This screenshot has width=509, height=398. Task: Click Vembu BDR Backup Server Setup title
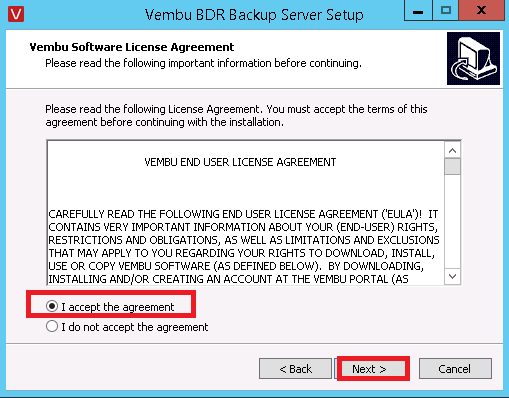[254, 15]
